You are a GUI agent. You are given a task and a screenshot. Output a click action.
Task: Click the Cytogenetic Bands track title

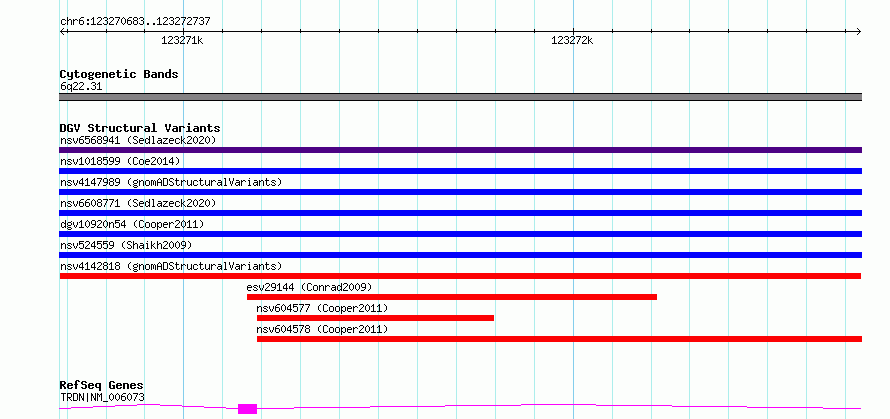click(119, 74)
